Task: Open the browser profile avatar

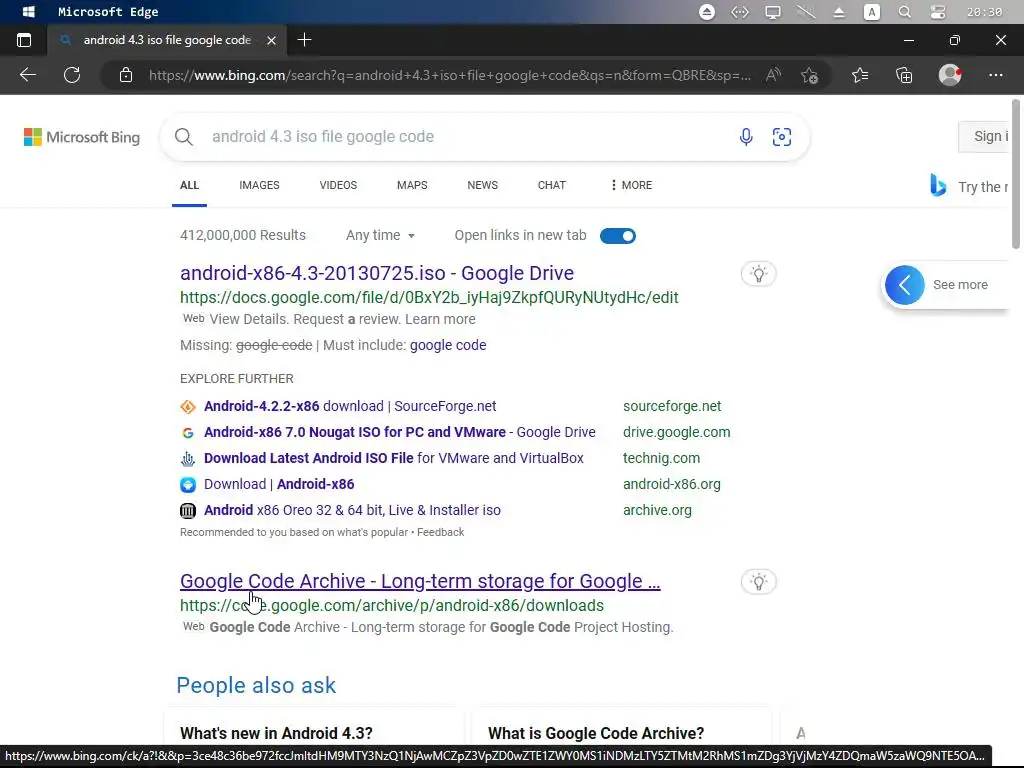Action: 950,75
